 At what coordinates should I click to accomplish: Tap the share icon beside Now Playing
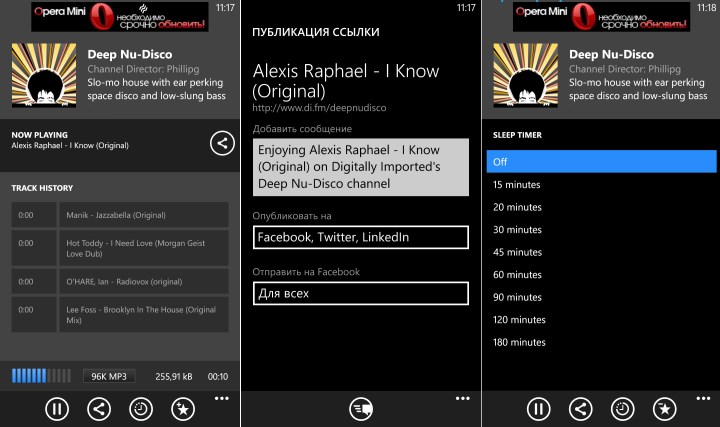pos(221,143)
